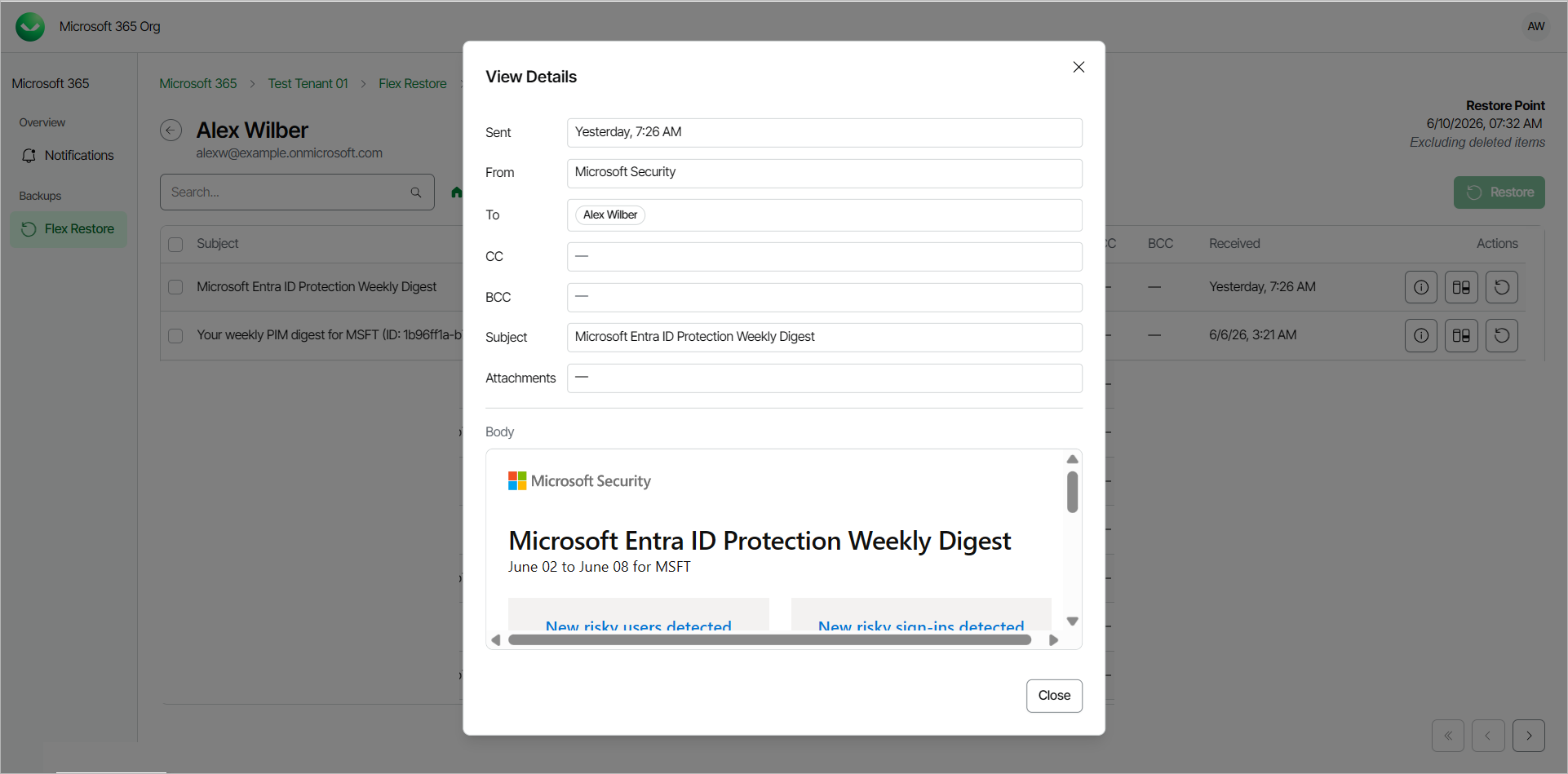Click the Digest heading in email body
1568x774 pixels.
[760, 541]
